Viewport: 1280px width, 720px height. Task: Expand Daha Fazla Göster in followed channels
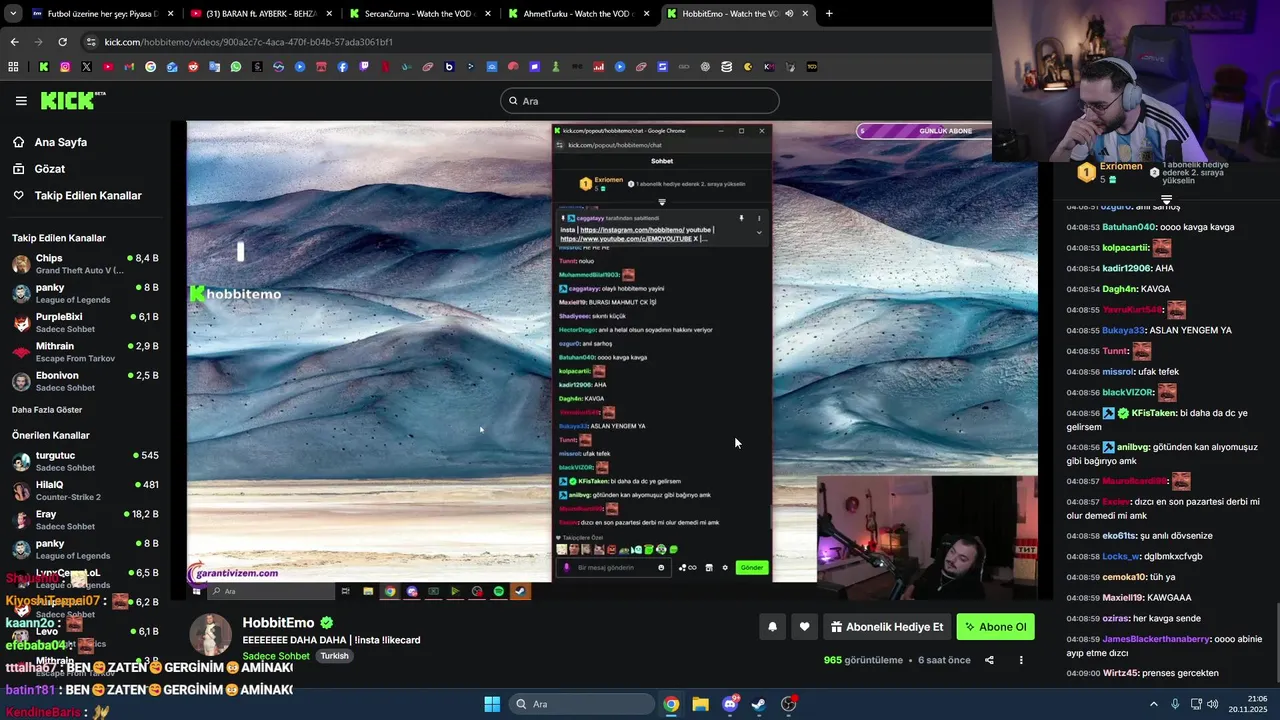47,410
